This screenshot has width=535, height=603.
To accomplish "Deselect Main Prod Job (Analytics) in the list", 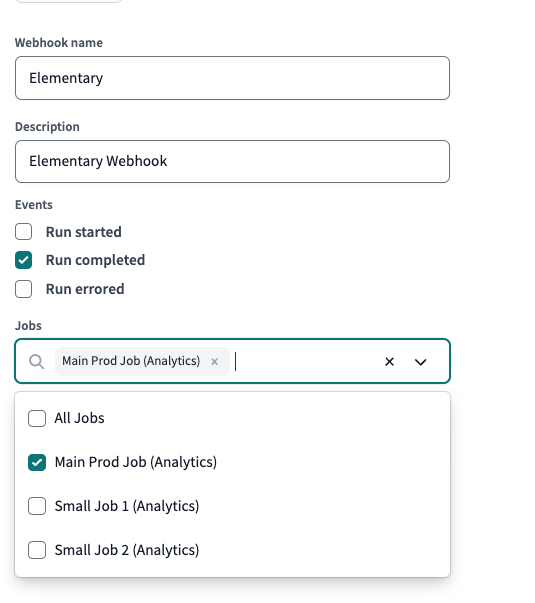I will (37, 462).
